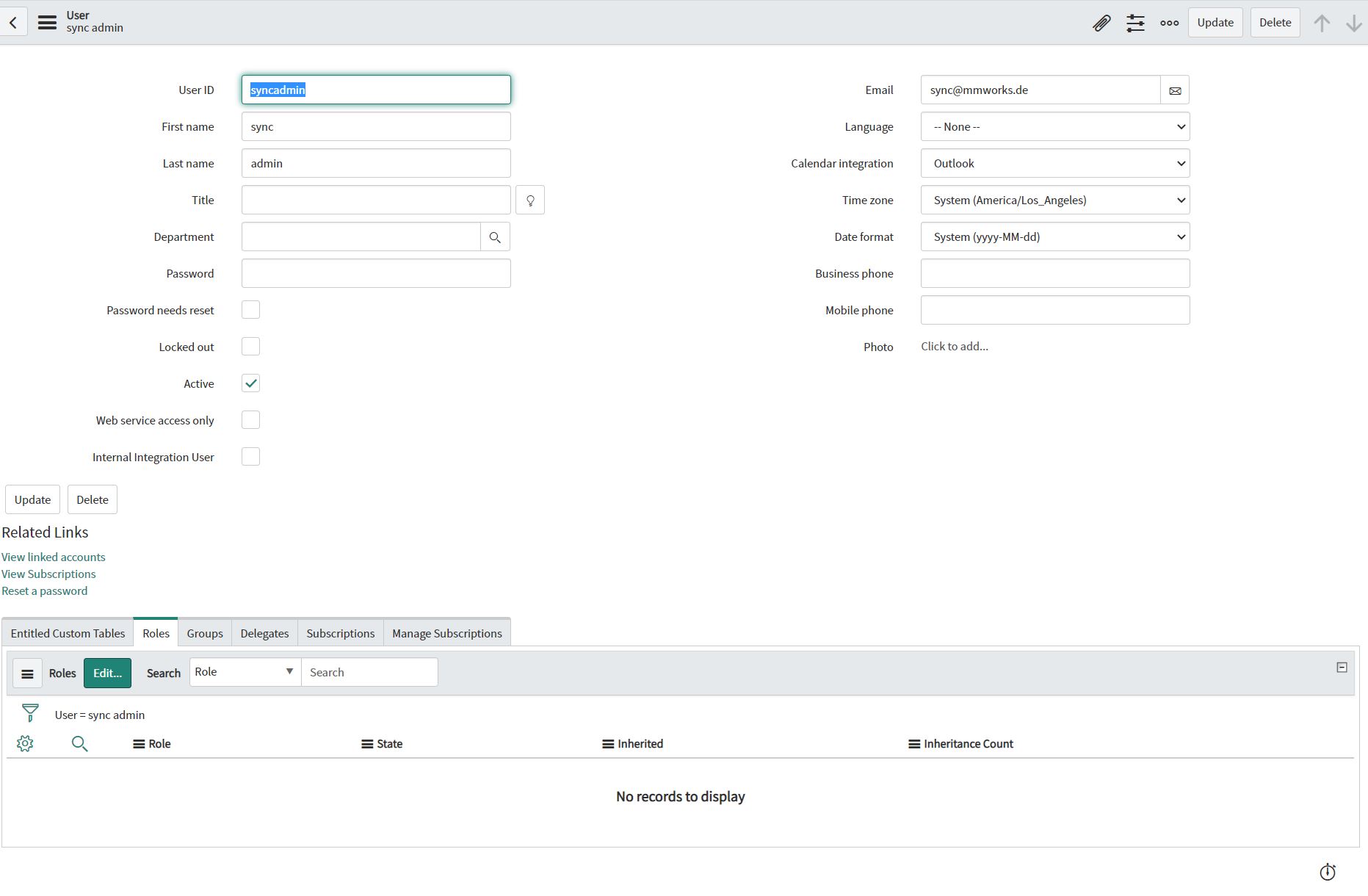Click the more options ellipsis icon
The width and height of the screenshot is (1368, 896).
1169,23
